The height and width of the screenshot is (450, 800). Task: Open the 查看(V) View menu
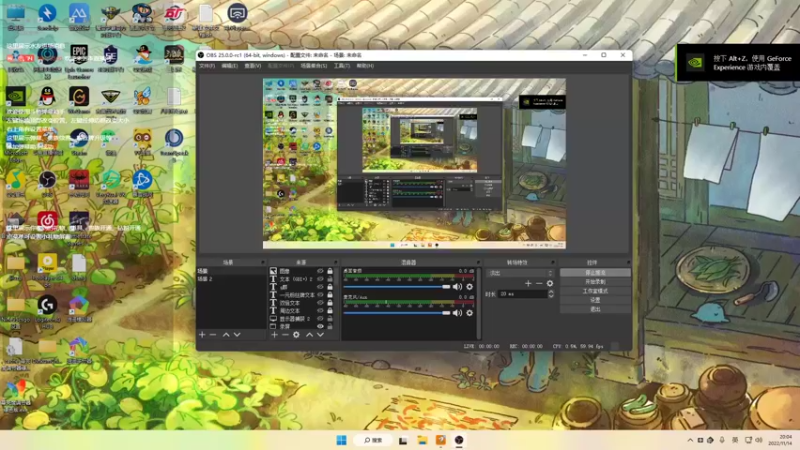pyautogui.click(x=253, y=66)
